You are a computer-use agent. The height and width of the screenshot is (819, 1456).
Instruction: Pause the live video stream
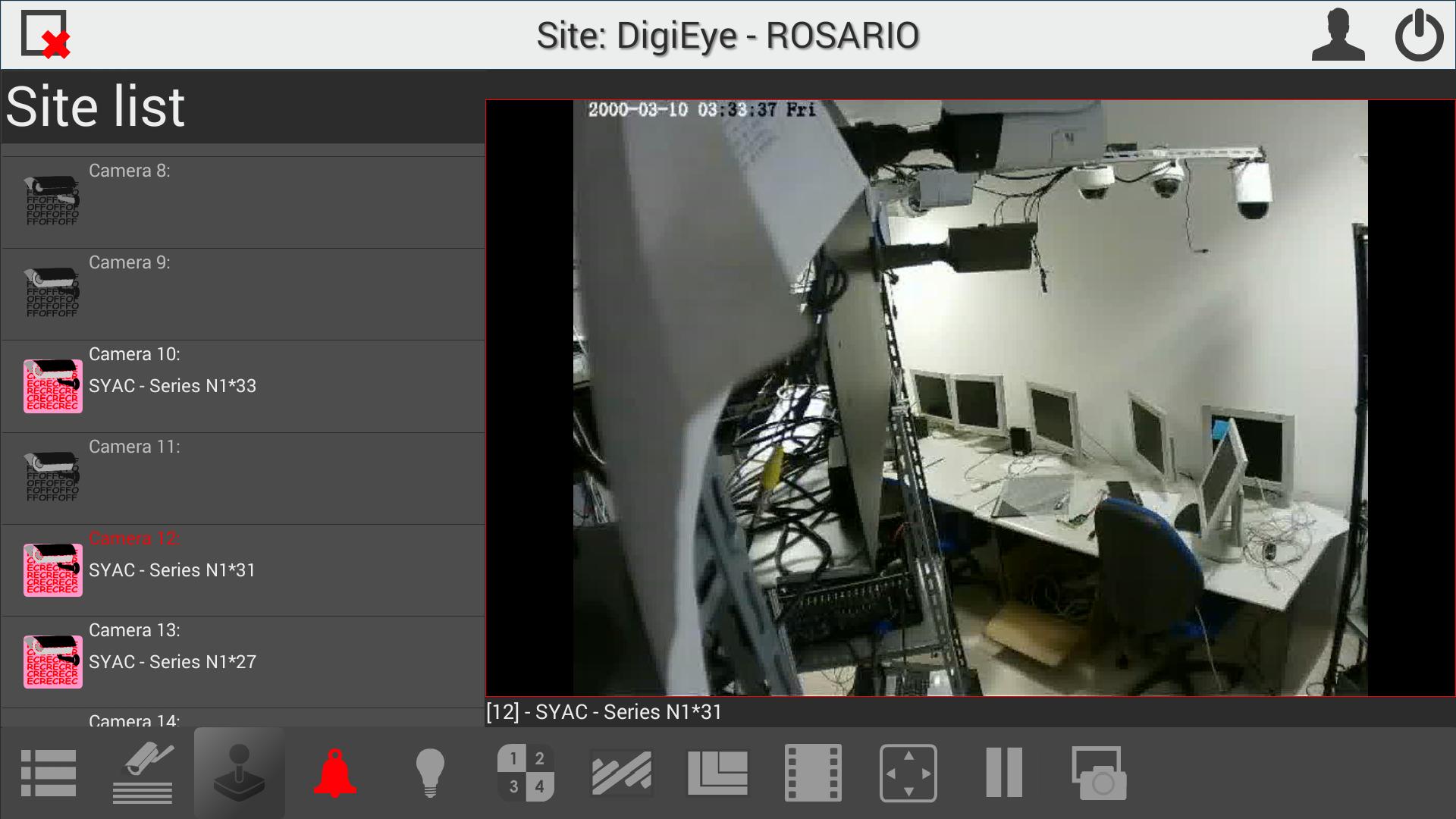[1004, 773]
